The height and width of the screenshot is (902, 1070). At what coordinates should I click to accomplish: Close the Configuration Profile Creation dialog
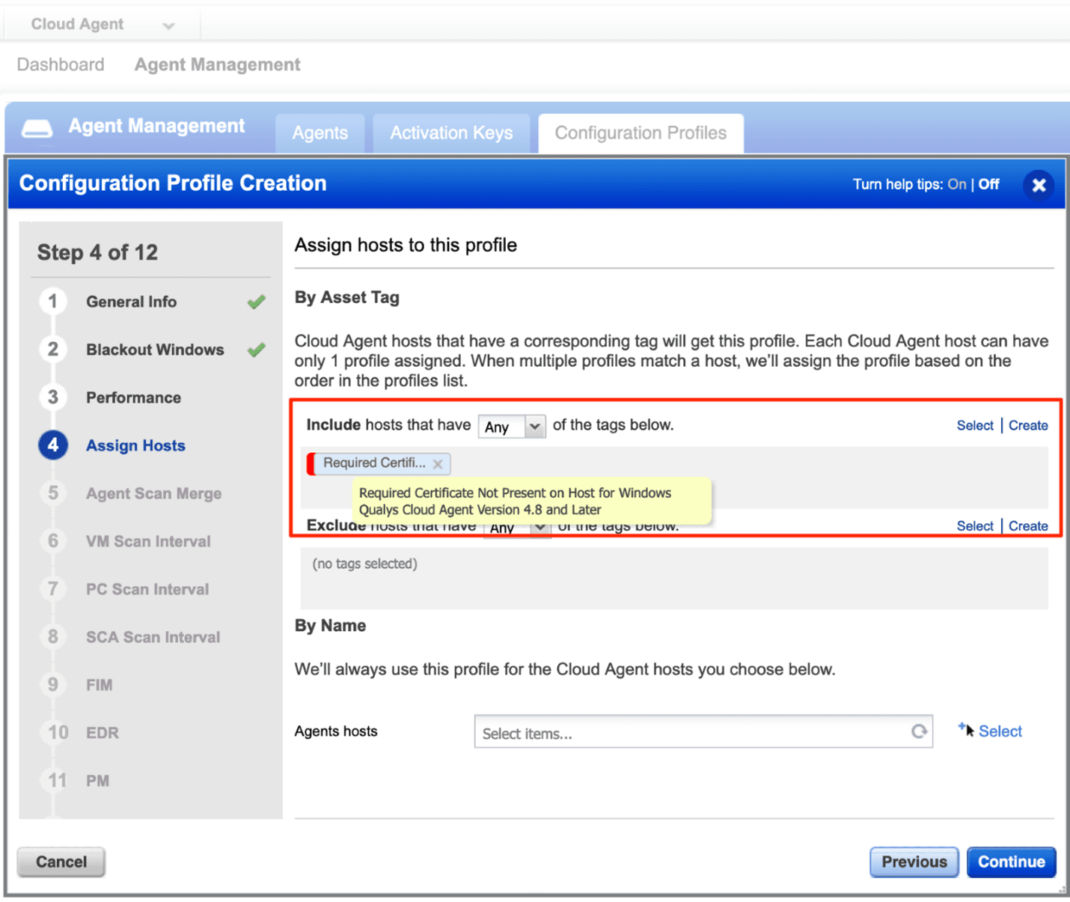pyautogui.click(x=1038, y=185)
